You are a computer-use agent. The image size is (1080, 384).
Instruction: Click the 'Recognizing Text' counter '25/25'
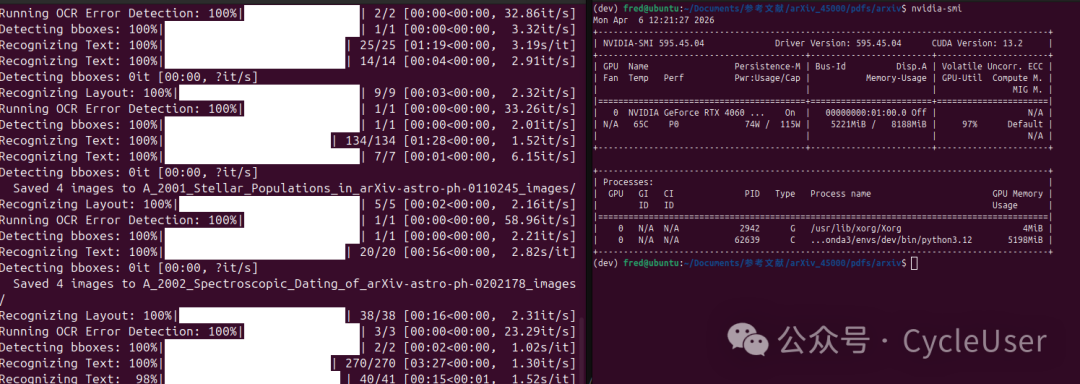[x=377, y=45]
